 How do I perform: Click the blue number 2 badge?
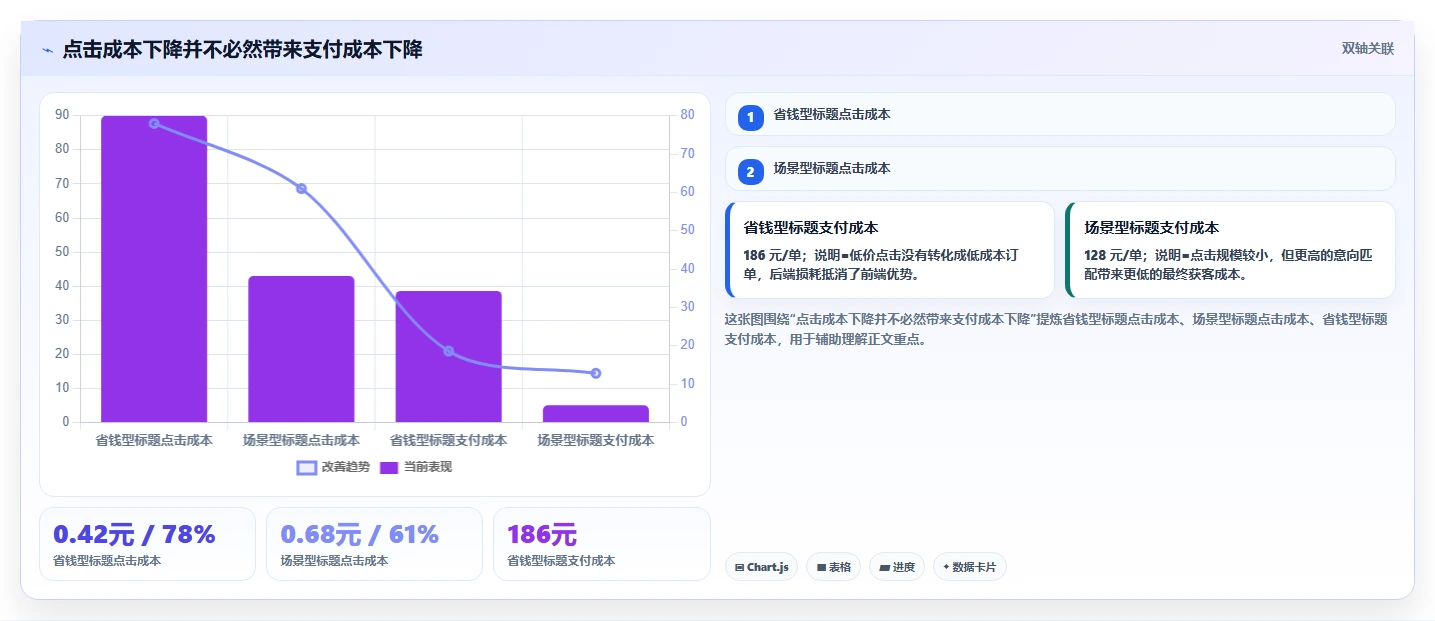coord(750,171)
